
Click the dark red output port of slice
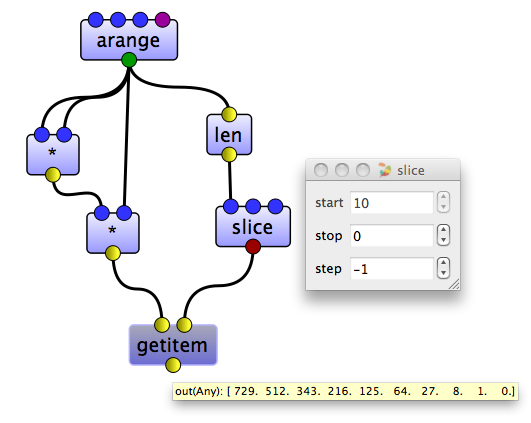click(253, 246)
